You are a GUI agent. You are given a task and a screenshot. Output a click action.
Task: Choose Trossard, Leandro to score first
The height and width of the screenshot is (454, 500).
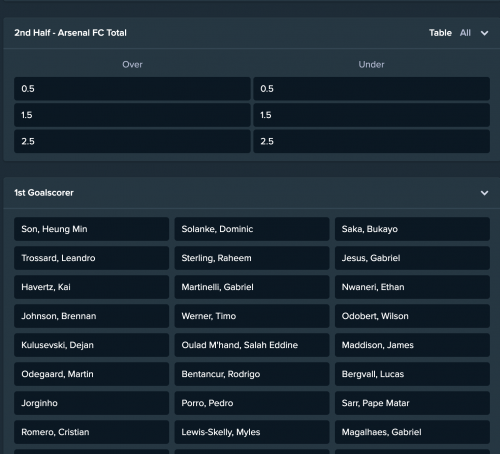click(x=91, y=258)
